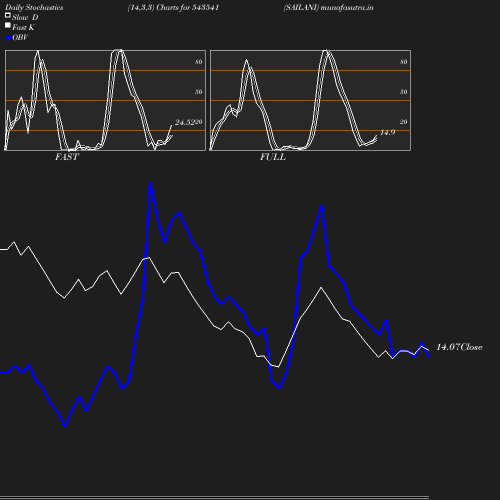Click the 'Slow D' legend label
The width and height of the screenshot is (500, 500).
tap(25, 17)
